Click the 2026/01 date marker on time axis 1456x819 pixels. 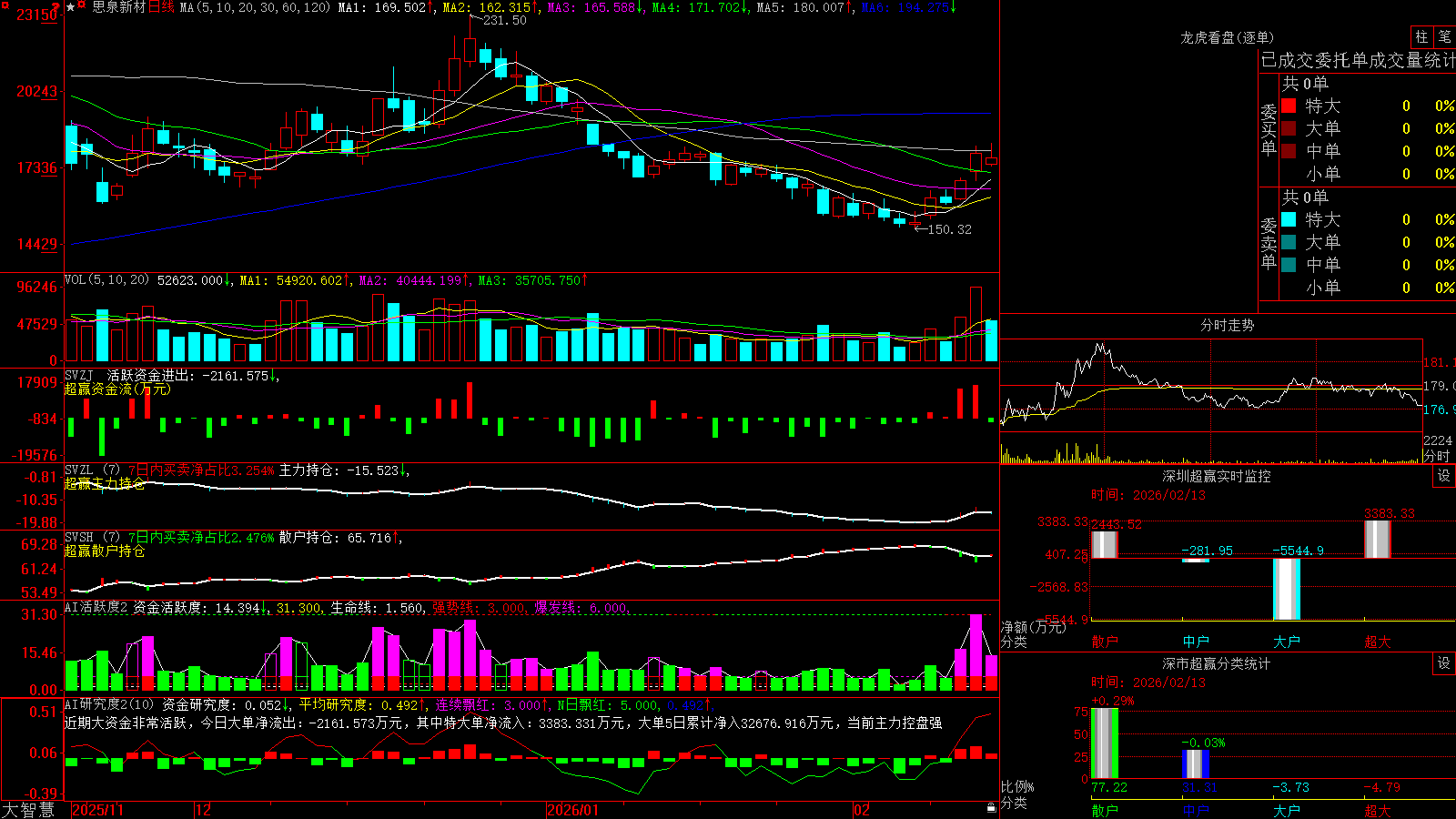tap(573, 810)
